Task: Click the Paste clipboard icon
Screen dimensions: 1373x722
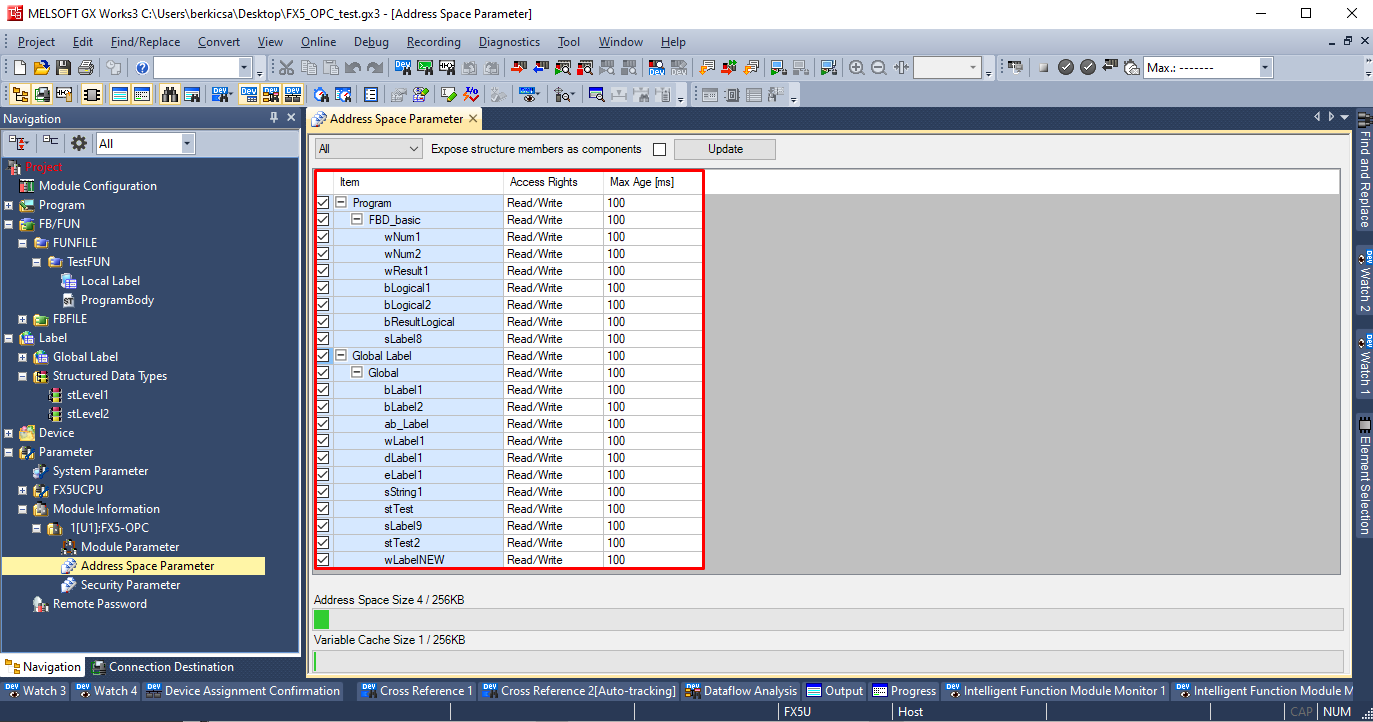Action: pos(330,67)
